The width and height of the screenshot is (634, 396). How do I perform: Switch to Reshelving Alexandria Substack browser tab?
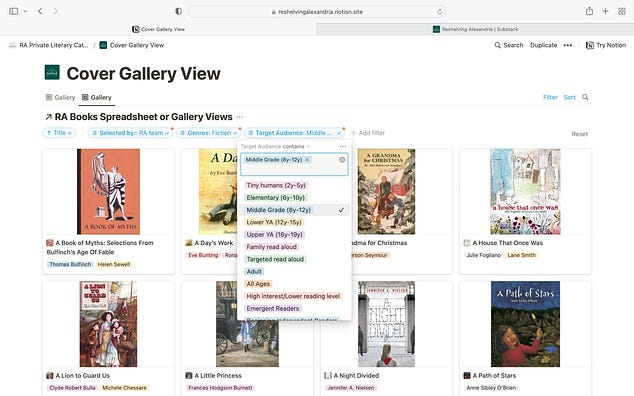[476, 29]
